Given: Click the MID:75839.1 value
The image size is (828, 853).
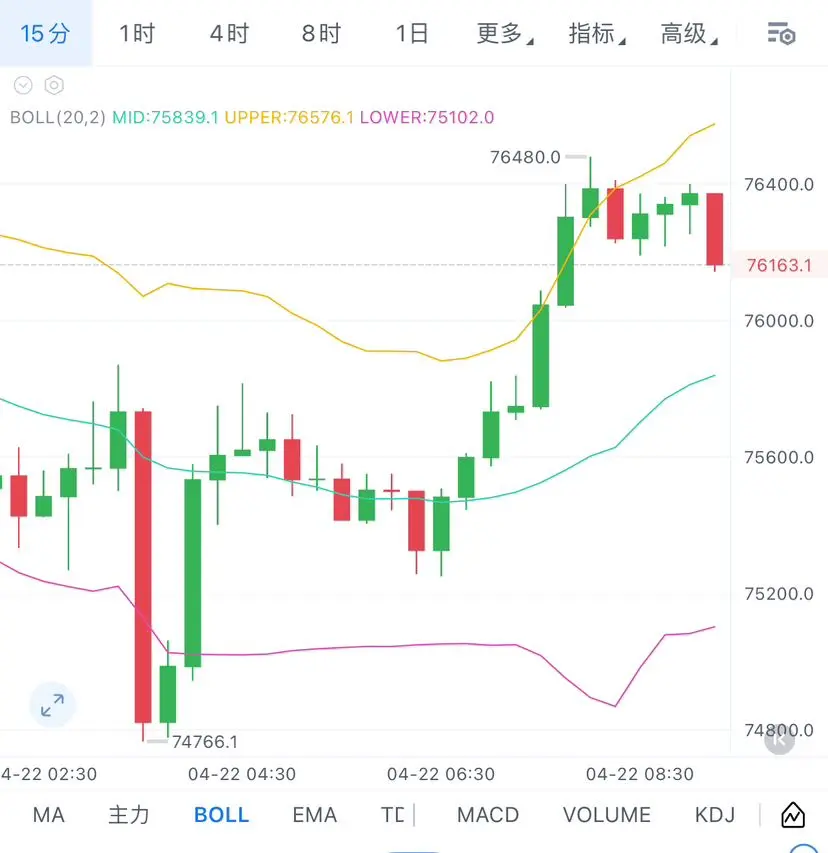Looking at the screenshot, I should (x=165, y=118).
